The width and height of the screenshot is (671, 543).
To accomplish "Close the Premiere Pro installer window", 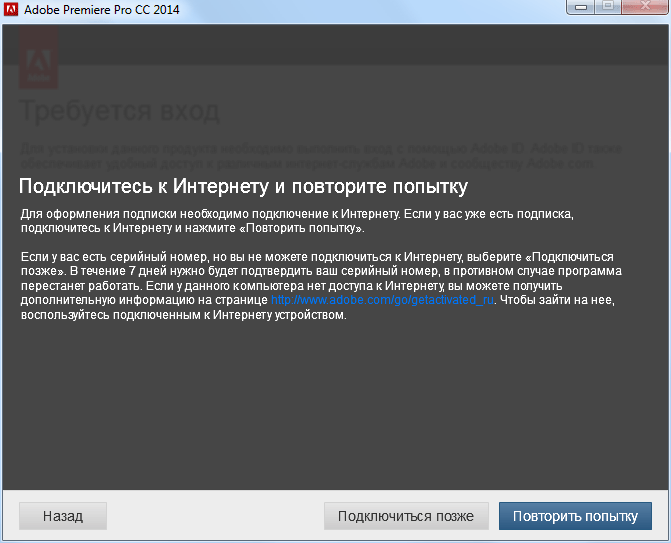I will [x=645, y=7].
